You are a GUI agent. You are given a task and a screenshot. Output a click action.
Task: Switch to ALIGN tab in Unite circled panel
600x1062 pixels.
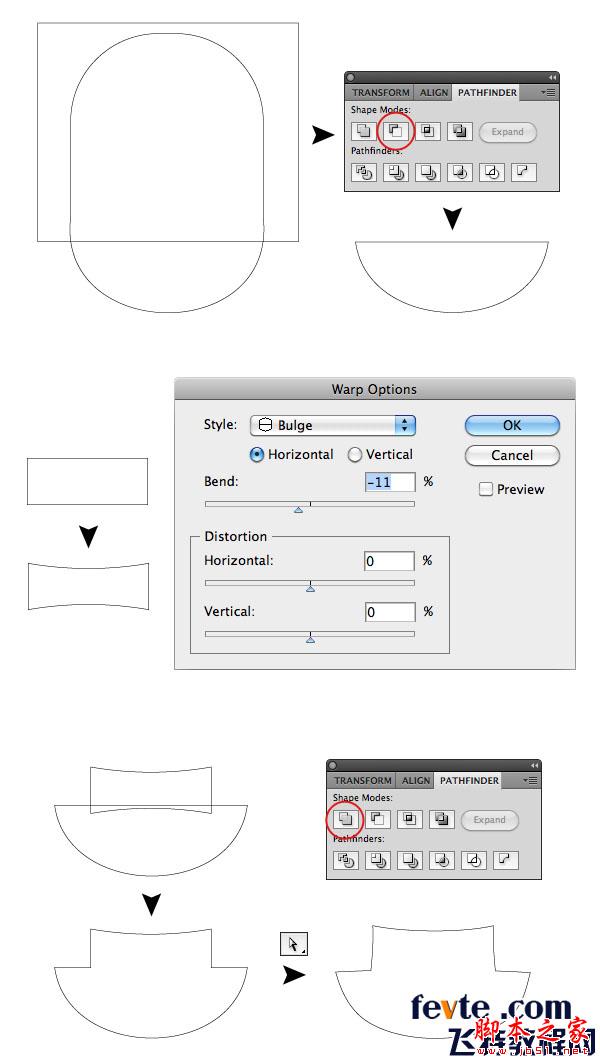[x=416, y=780]
